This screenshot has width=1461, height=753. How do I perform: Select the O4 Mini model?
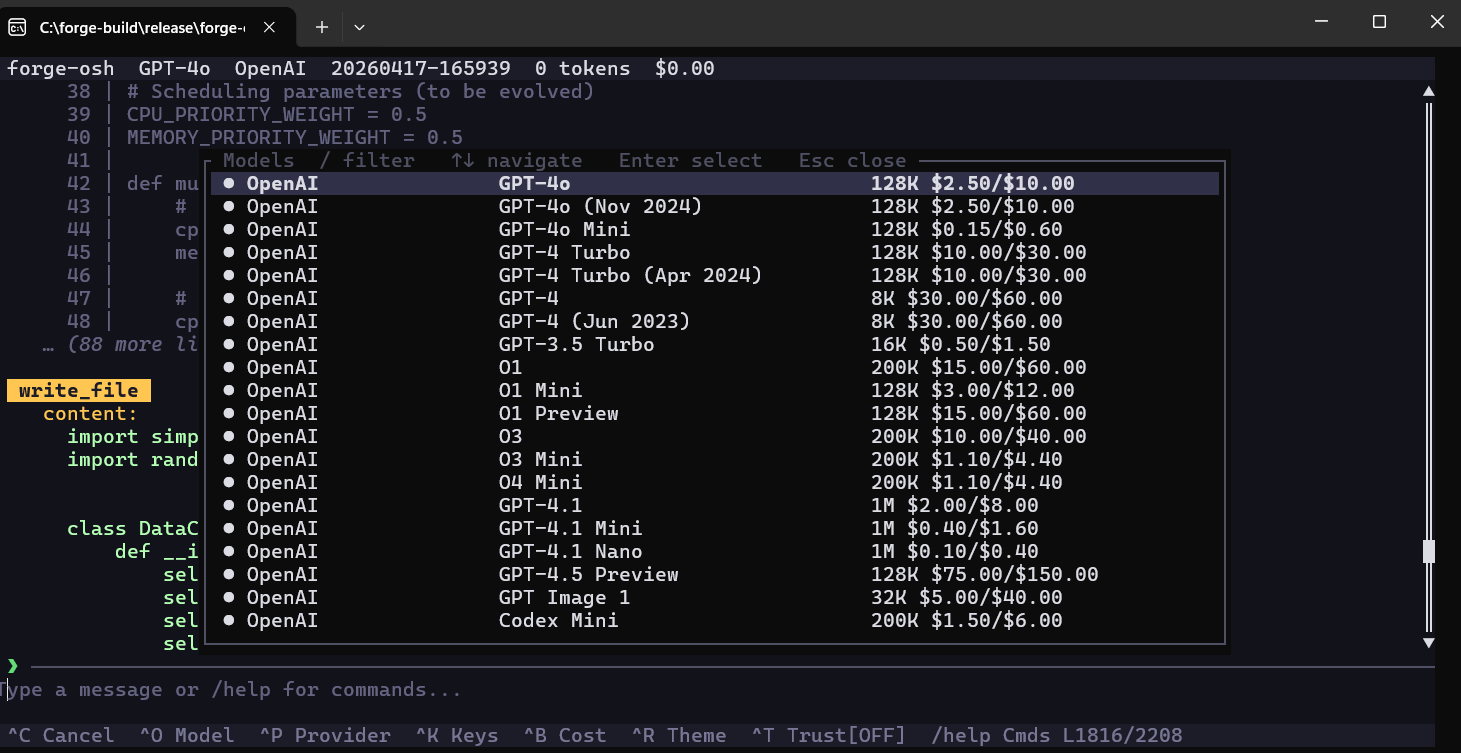(714, 483)
